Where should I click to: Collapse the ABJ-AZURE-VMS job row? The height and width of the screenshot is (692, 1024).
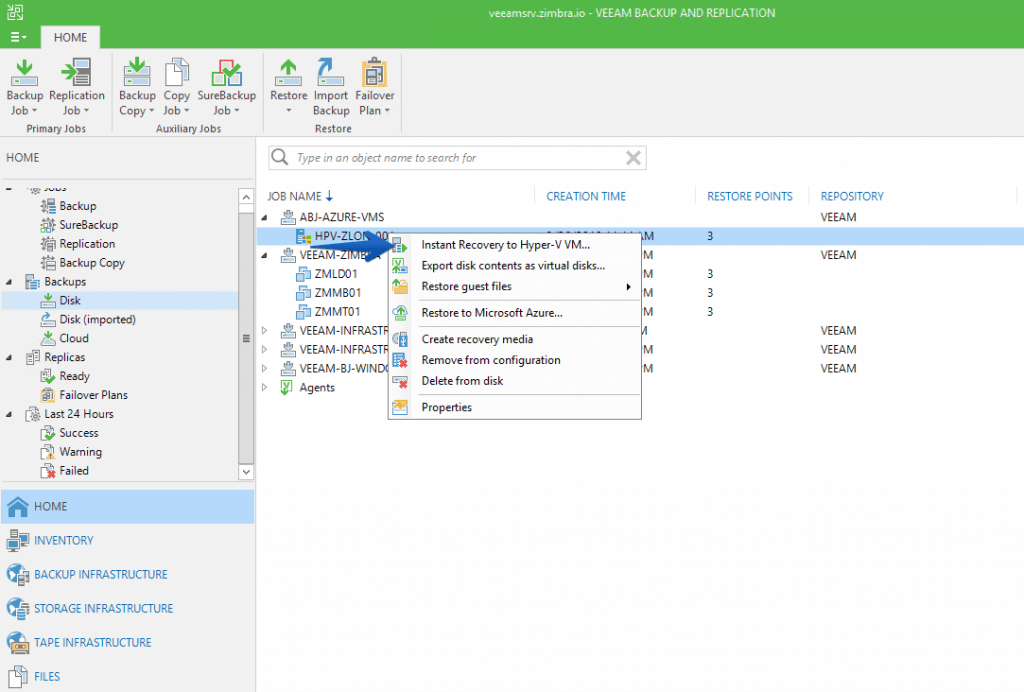pyautogui.click(x=264, y=217)
